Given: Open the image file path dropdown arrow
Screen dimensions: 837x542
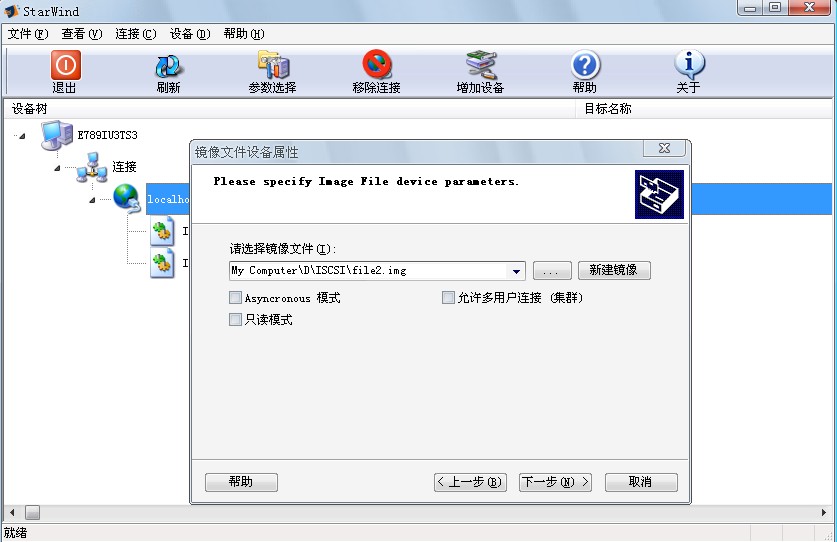Looking at the screenshot, I should click(x=516, y=271).
